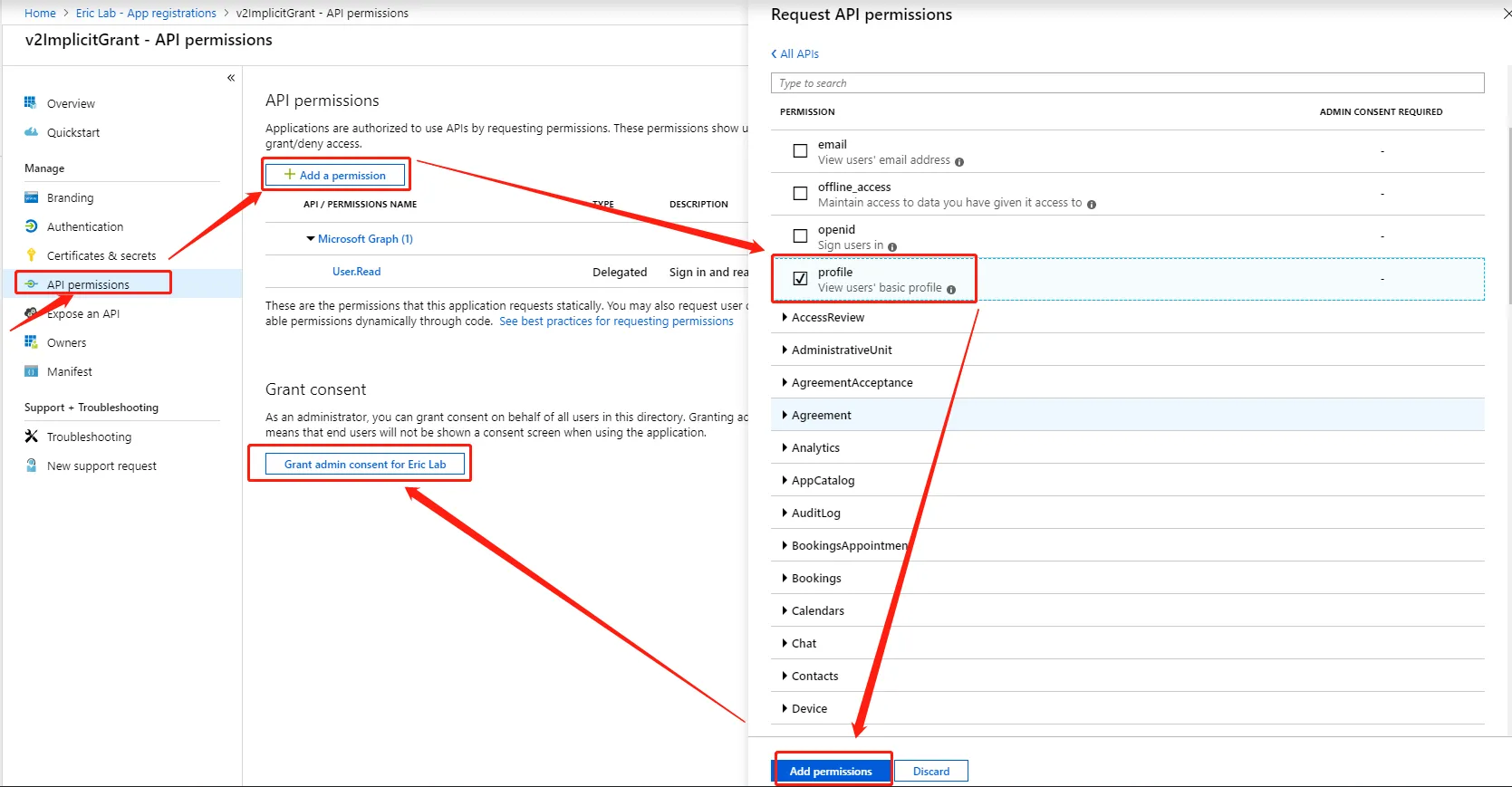Click the Branding icon in sidebar

pos(31,197)
